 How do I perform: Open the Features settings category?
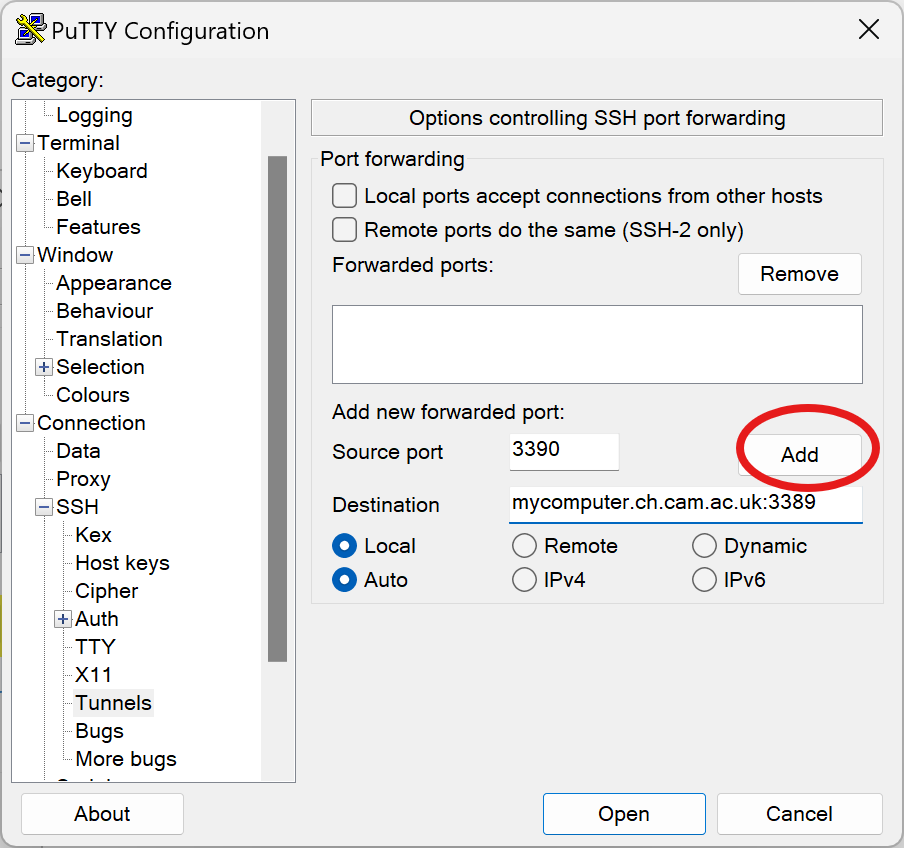[98, 227]
